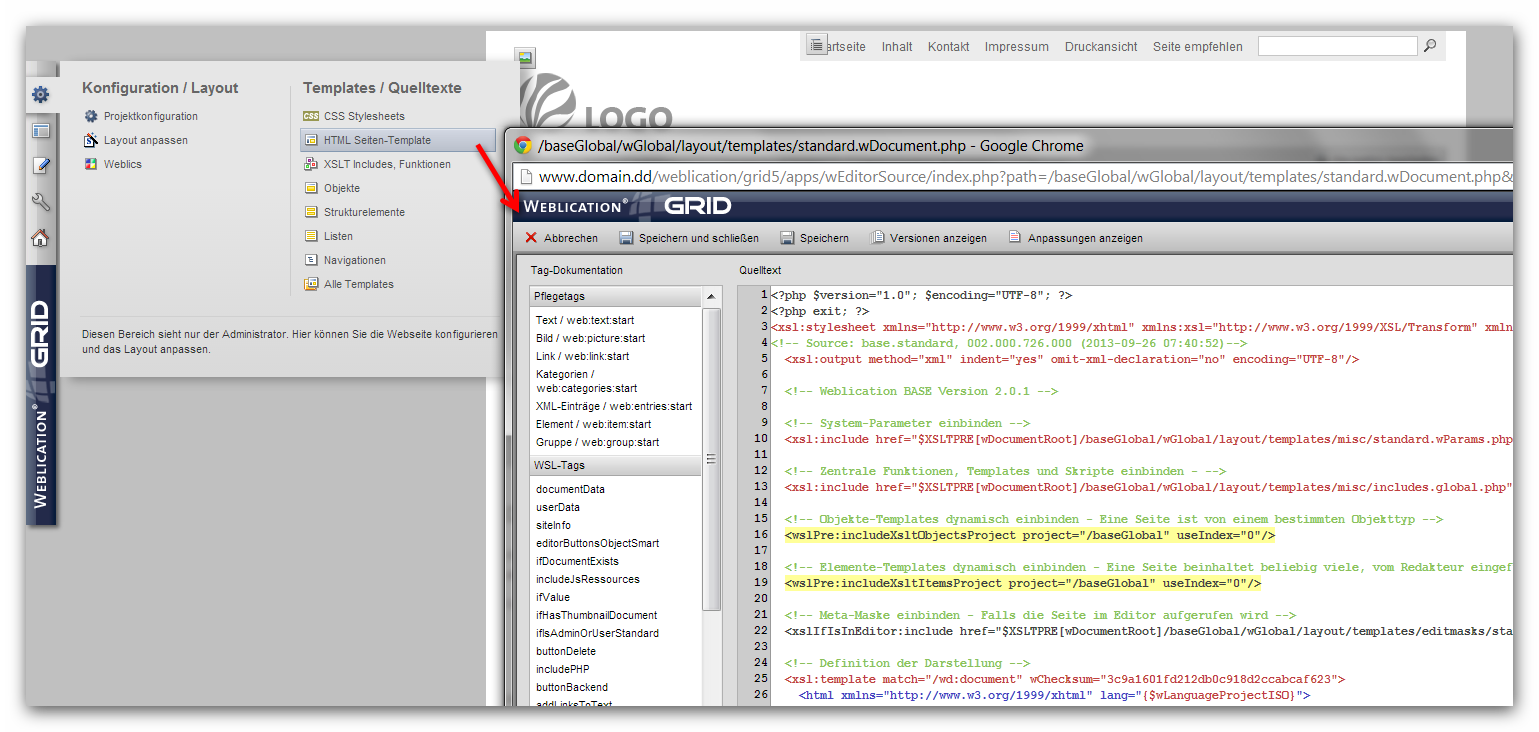Click the Versionen anzeigen document icon
Image resolution: width=1539 pixels, height=732 pixels.
[878, 238]
